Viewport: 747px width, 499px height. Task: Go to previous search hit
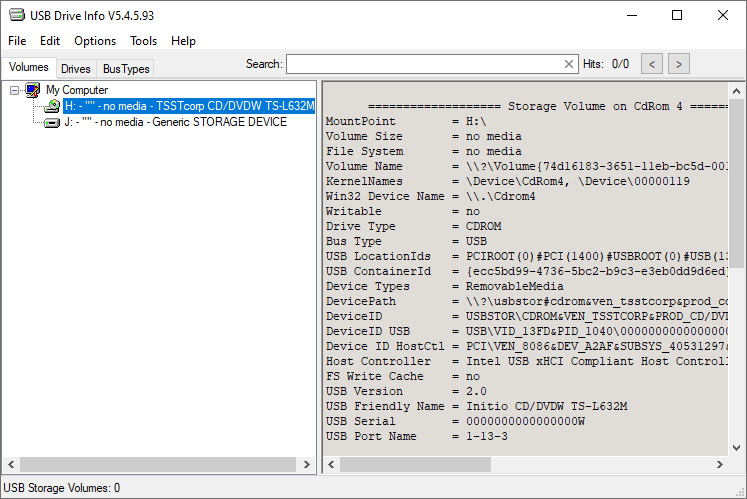[651, 64]
